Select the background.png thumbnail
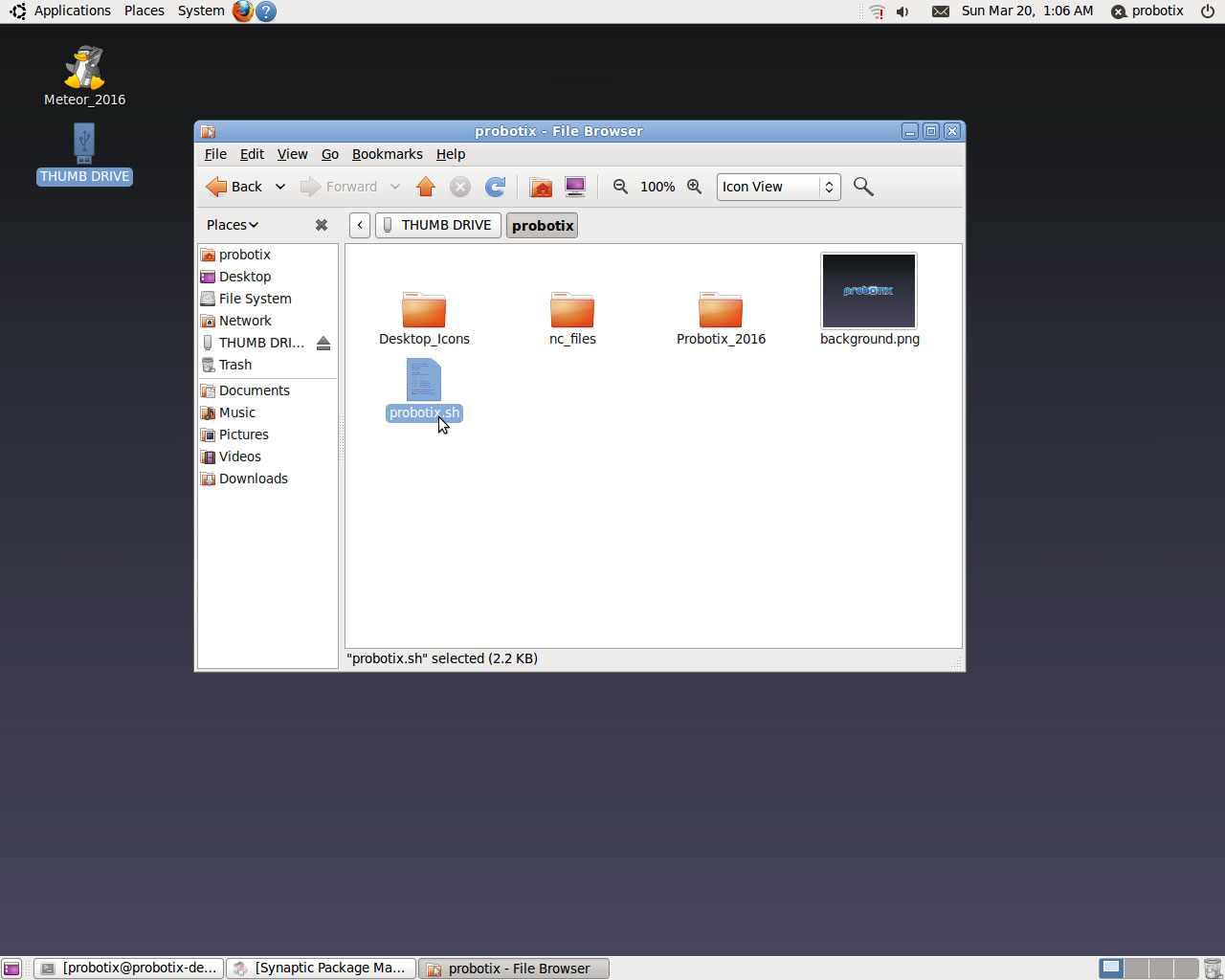Image resolution: width=1225 pixels, height=980 pixels. tap(869, 292)
